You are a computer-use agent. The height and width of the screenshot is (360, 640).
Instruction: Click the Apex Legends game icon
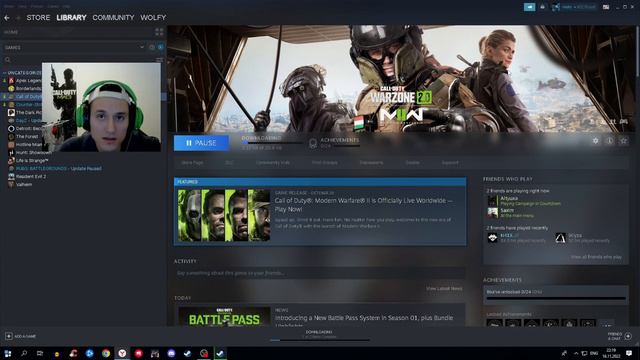(x=11, y=80)
